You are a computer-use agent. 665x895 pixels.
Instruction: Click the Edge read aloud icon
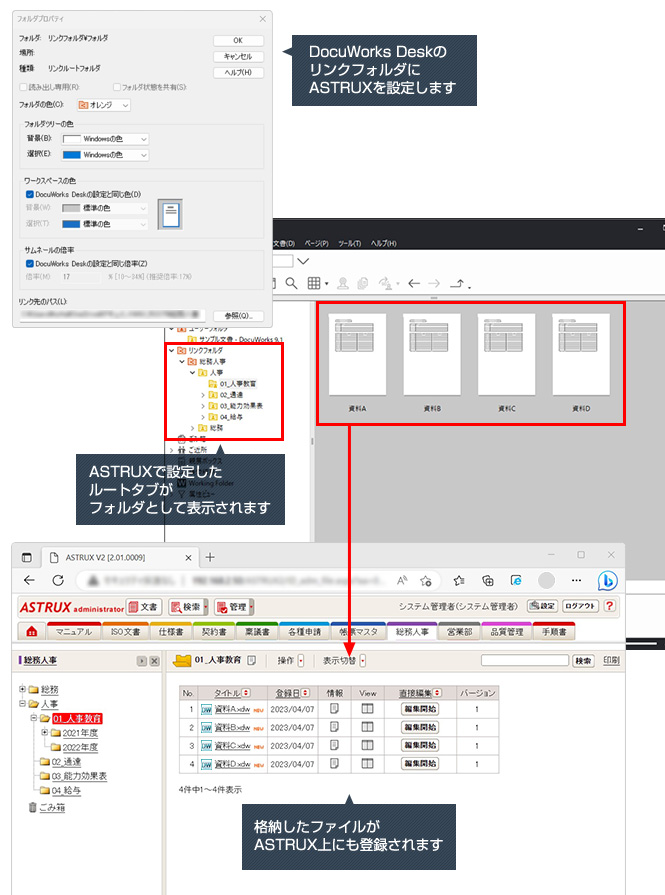tap(402, 580)
